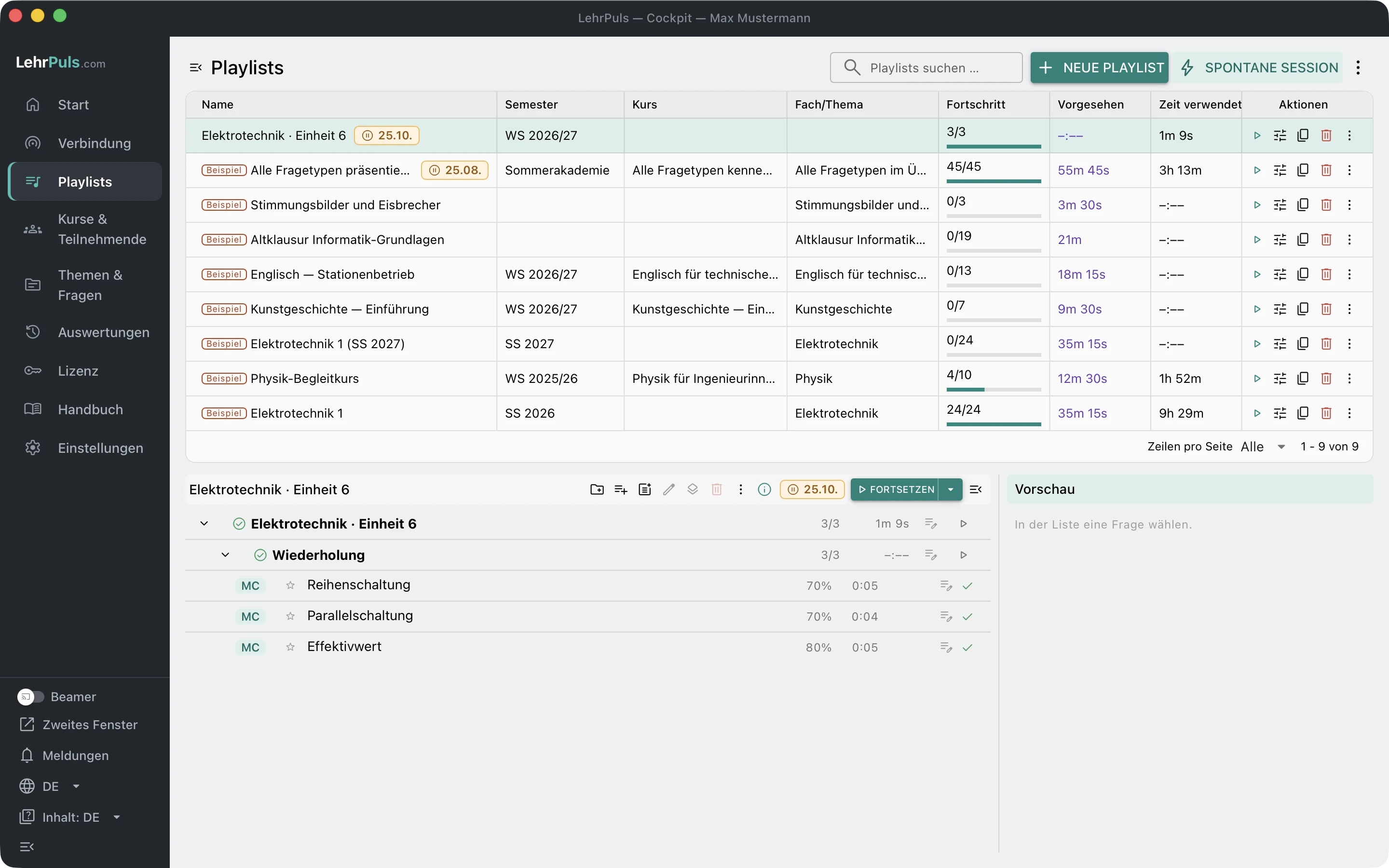Collapse the detail panel list icon
Viewport: 1389px width, 868px height.
pos(976,489)
